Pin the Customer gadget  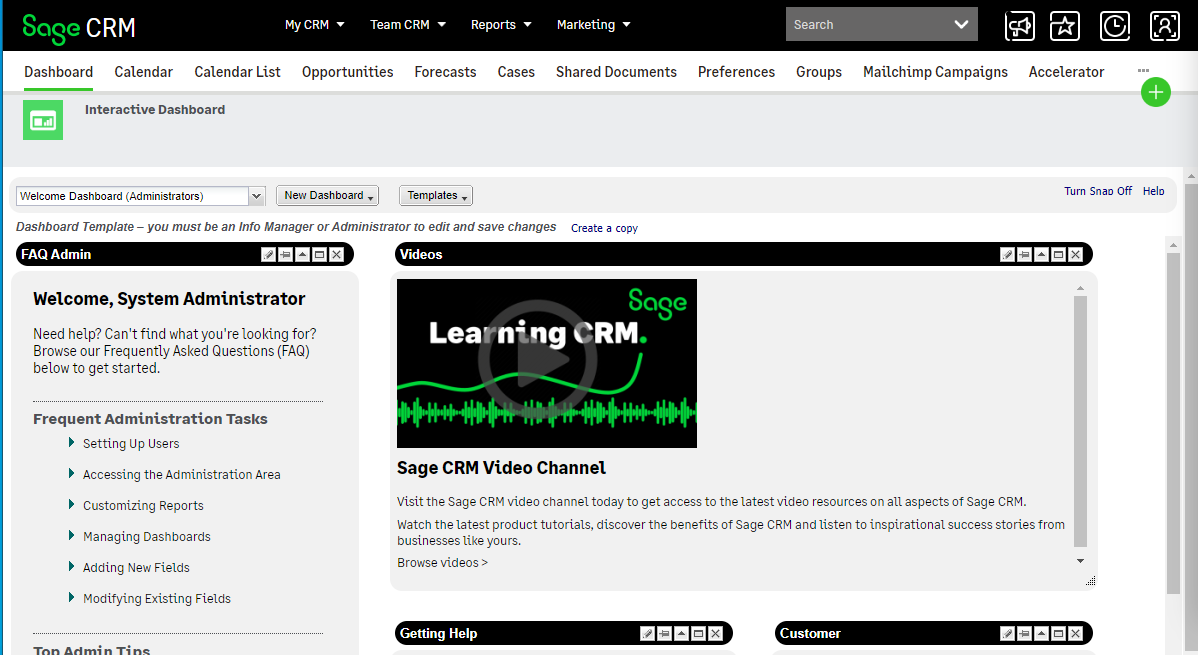click(x=1024, y=634)
